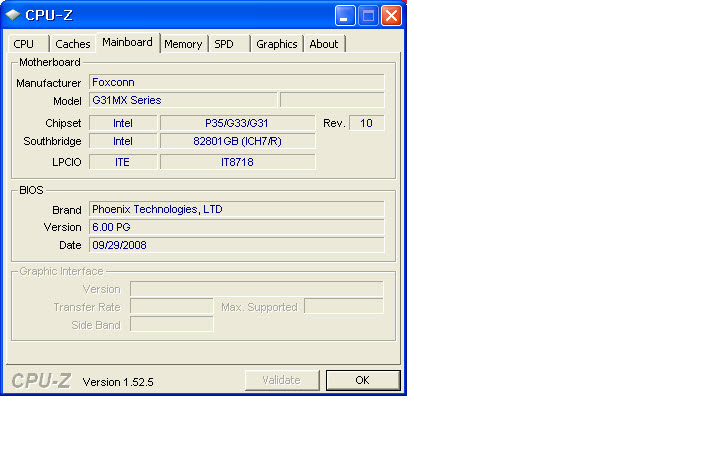Go to the About tab
This screenshot has width=720, height=450.
click(x=324, y=44)
